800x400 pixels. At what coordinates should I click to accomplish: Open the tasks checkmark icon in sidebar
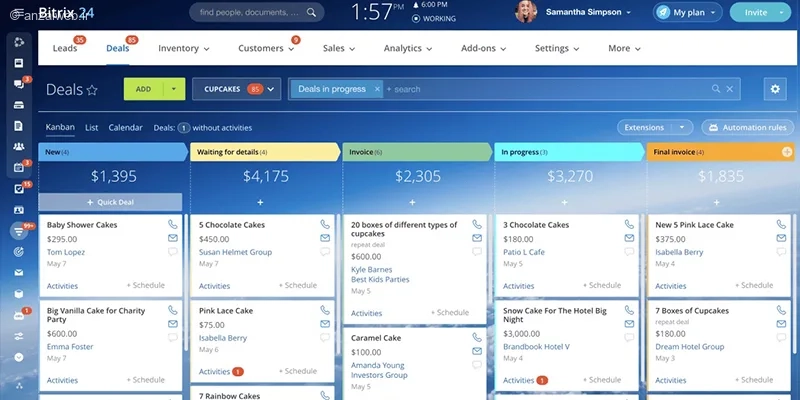point(19,189)
